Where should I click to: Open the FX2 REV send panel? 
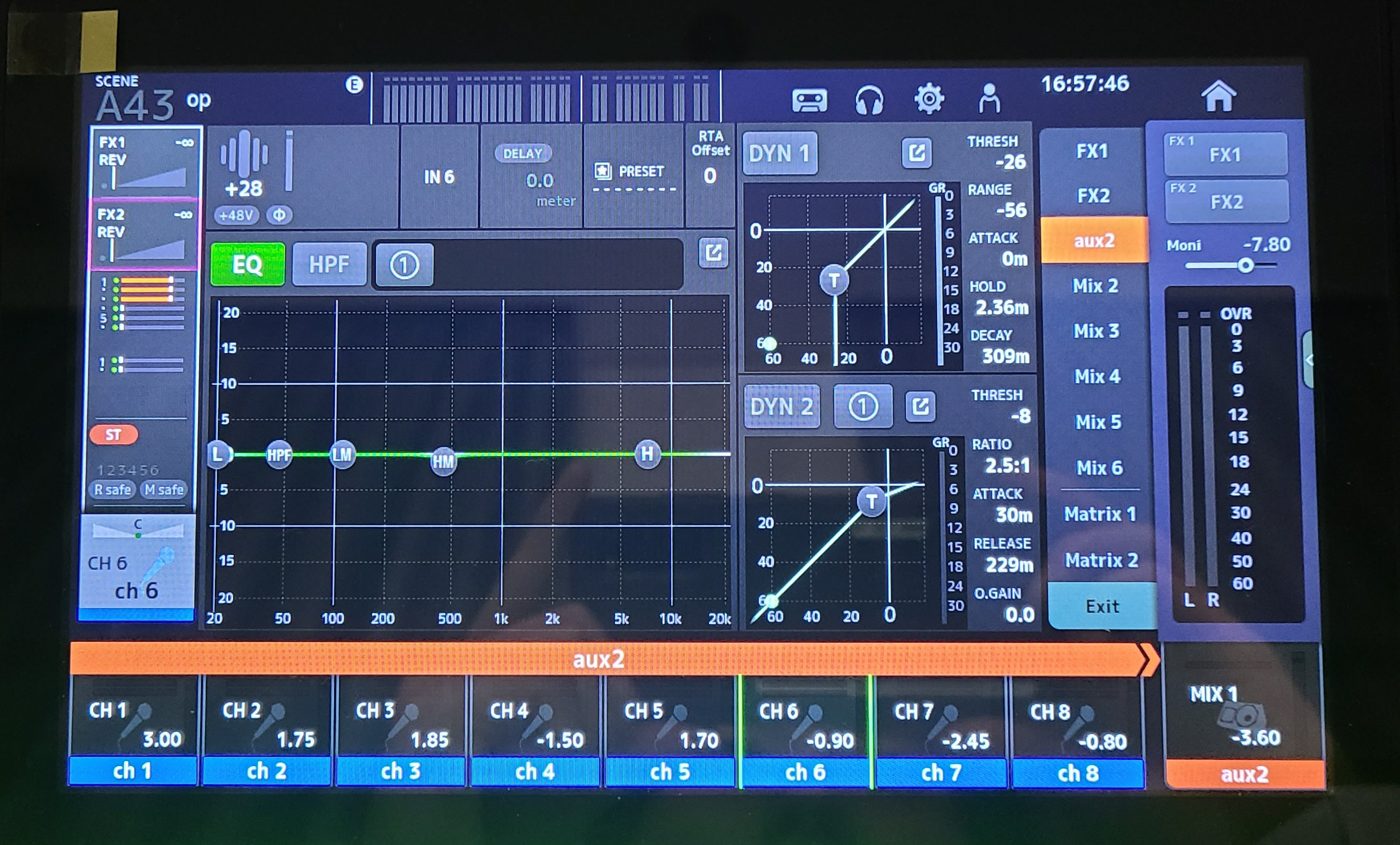click(x=145, y=234)
